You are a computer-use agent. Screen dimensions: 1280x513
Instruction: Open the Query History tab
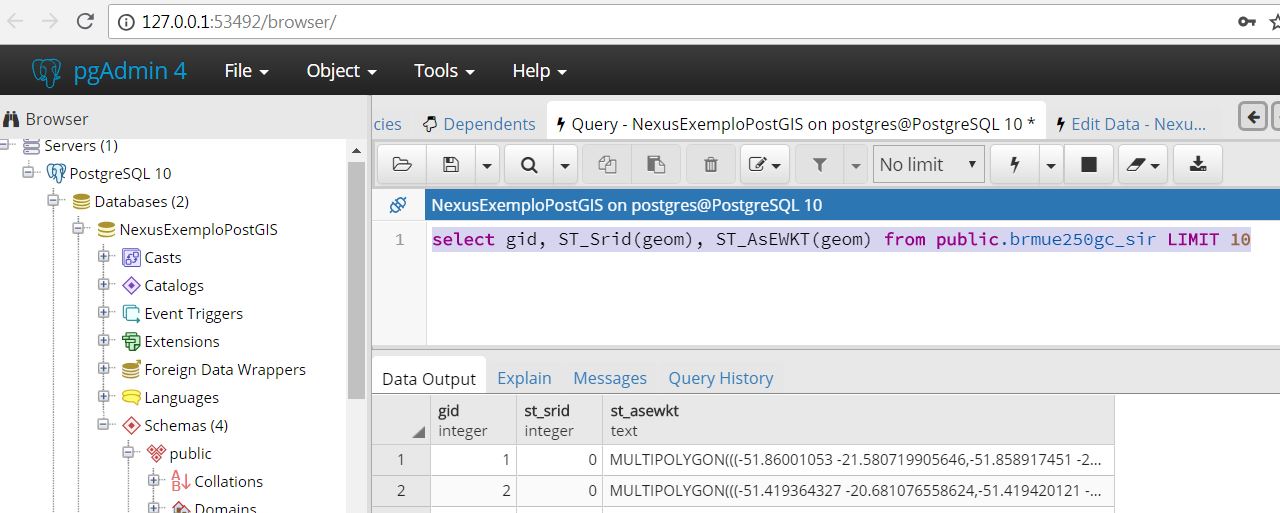pos(721,378)
